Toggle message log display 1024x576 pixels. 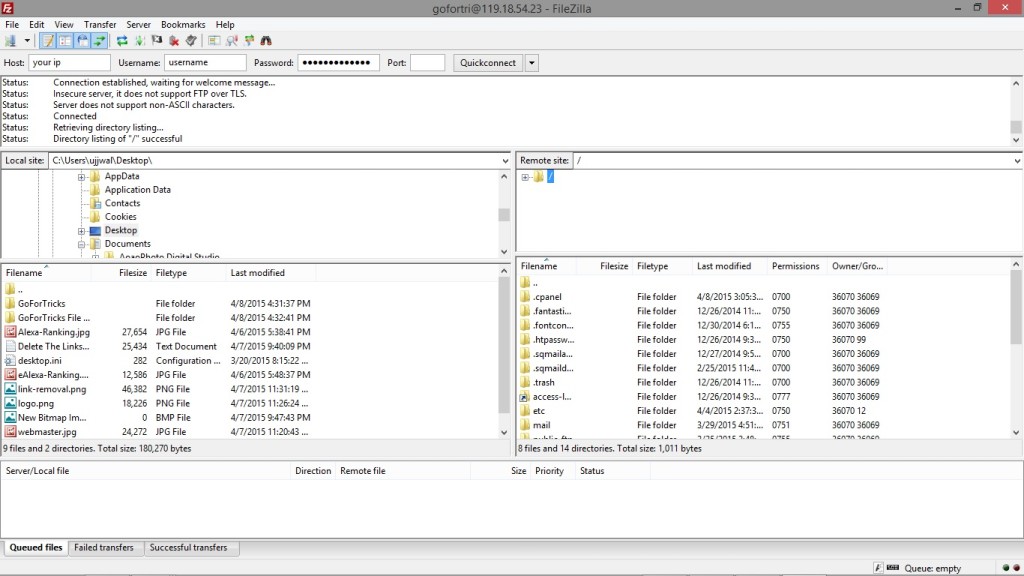pyautogui.click(x=48, y=40)
